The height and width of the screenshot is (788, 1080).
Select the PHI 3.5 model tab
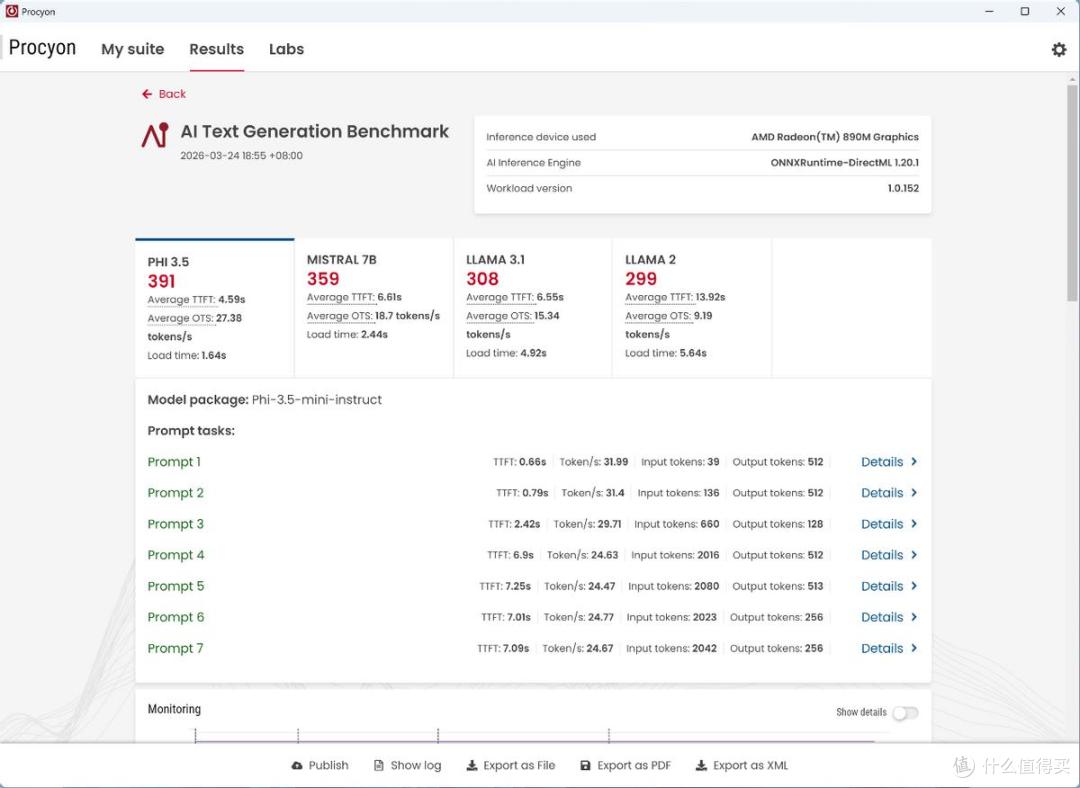pos(215,308)
